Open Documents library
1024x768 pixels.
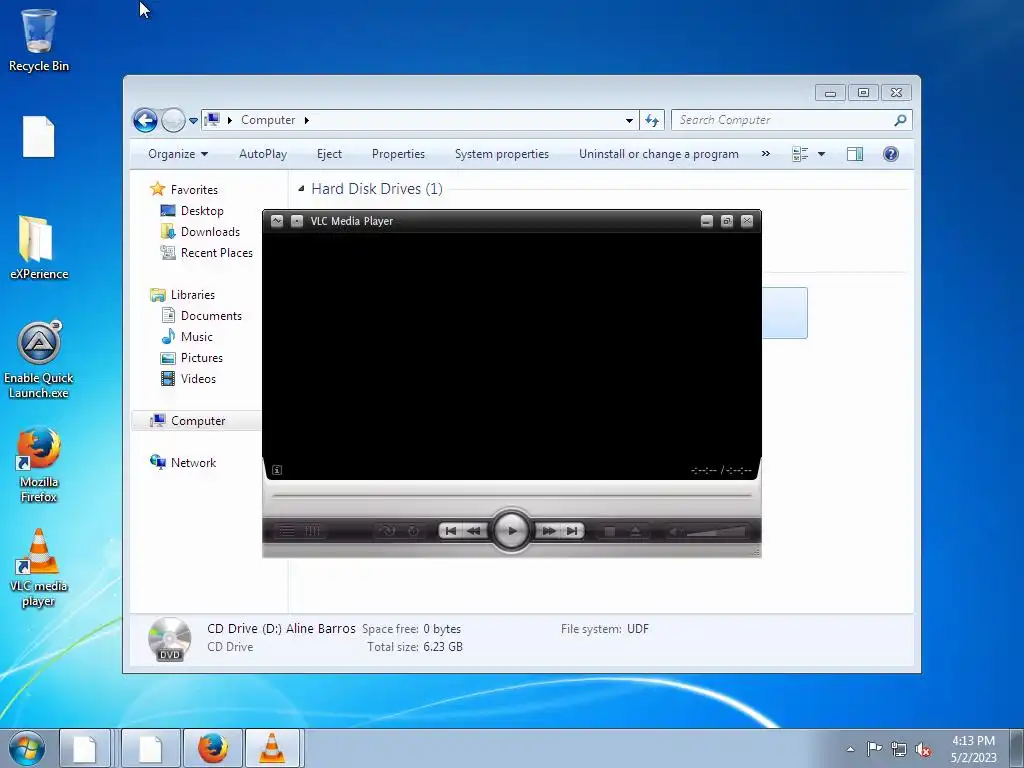[201, 315]
